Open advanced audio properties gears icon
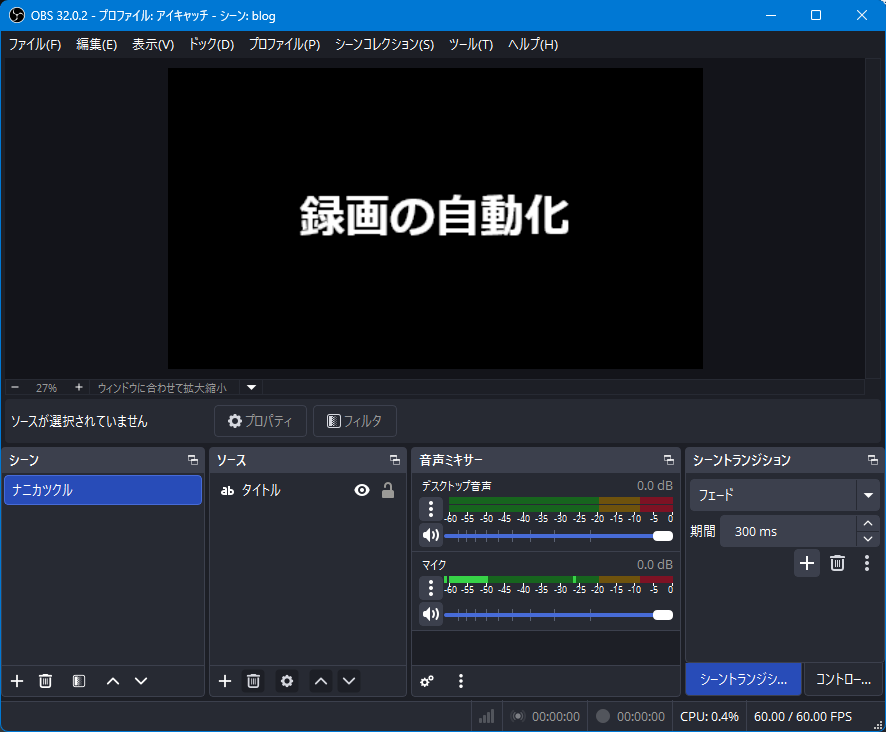The height and width of the screenshot is (732, 886). [x=427, y=681]
